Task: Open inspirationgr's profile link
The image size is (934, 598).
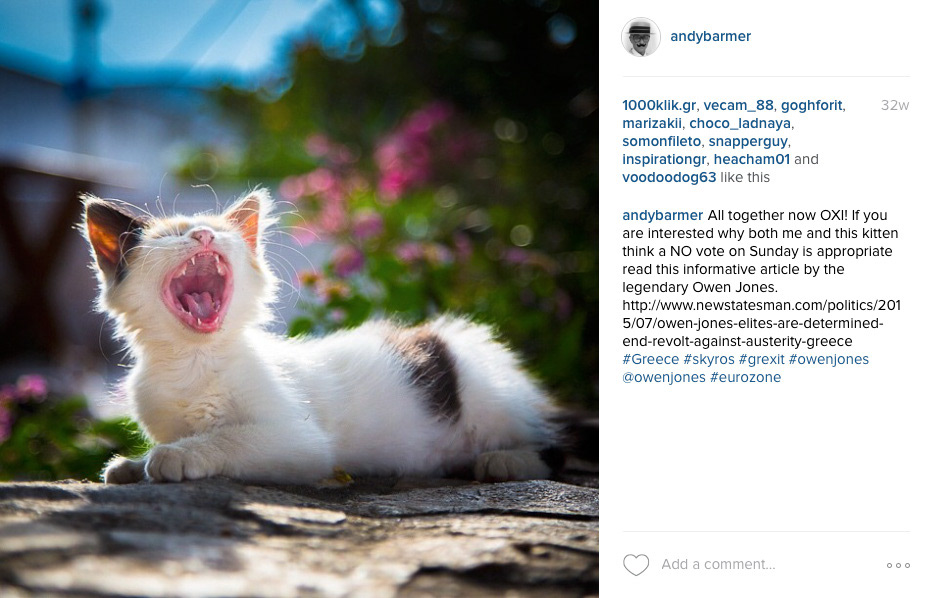Action: (x=664, y=159)
